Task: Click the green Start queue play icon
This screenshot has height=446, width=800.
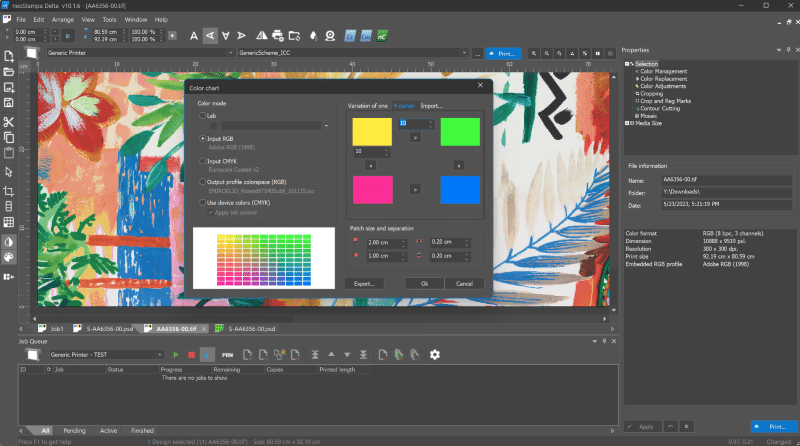Action: coord(176,354)
